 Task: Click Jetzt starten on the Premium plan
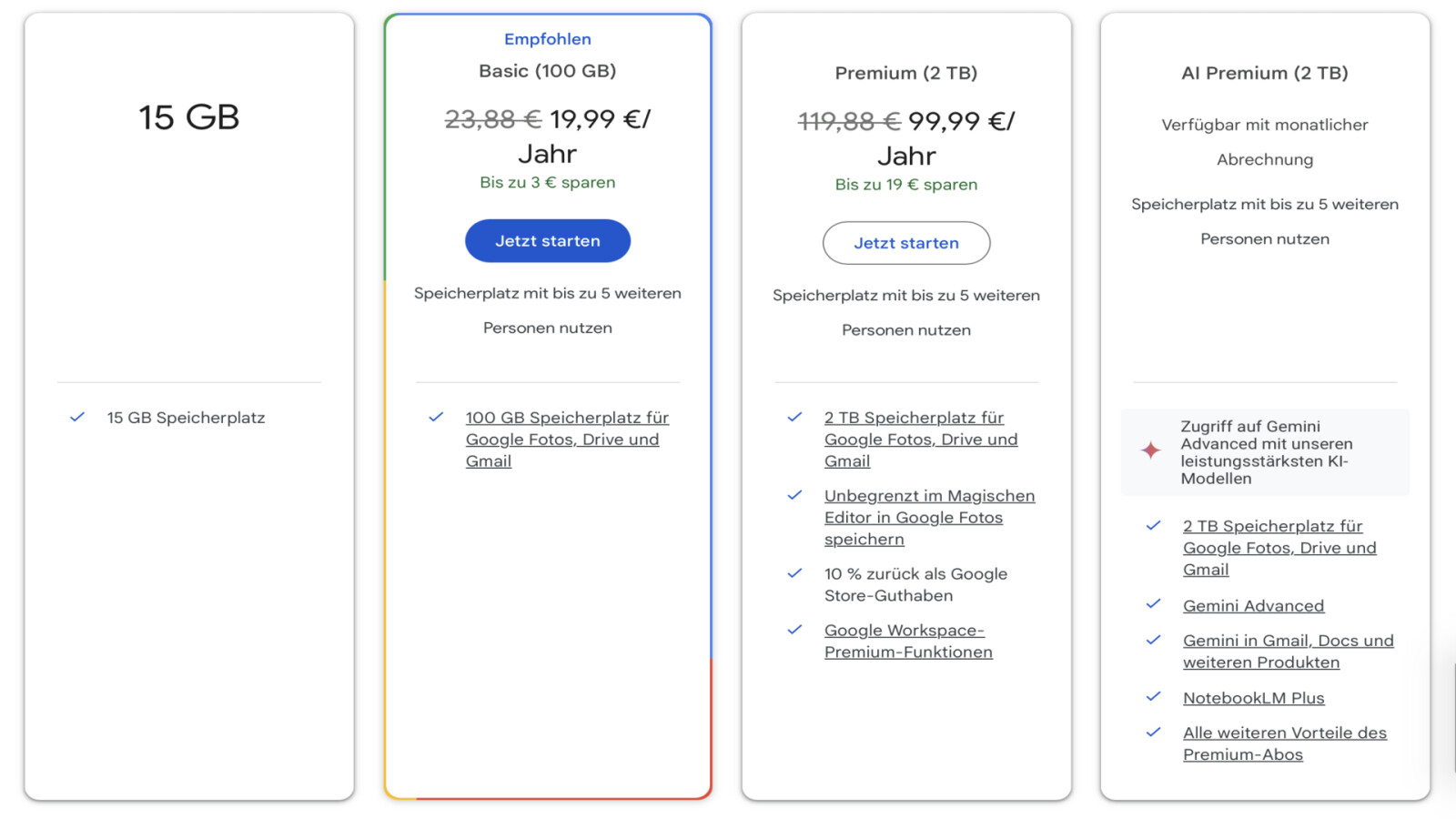[905, 243]
